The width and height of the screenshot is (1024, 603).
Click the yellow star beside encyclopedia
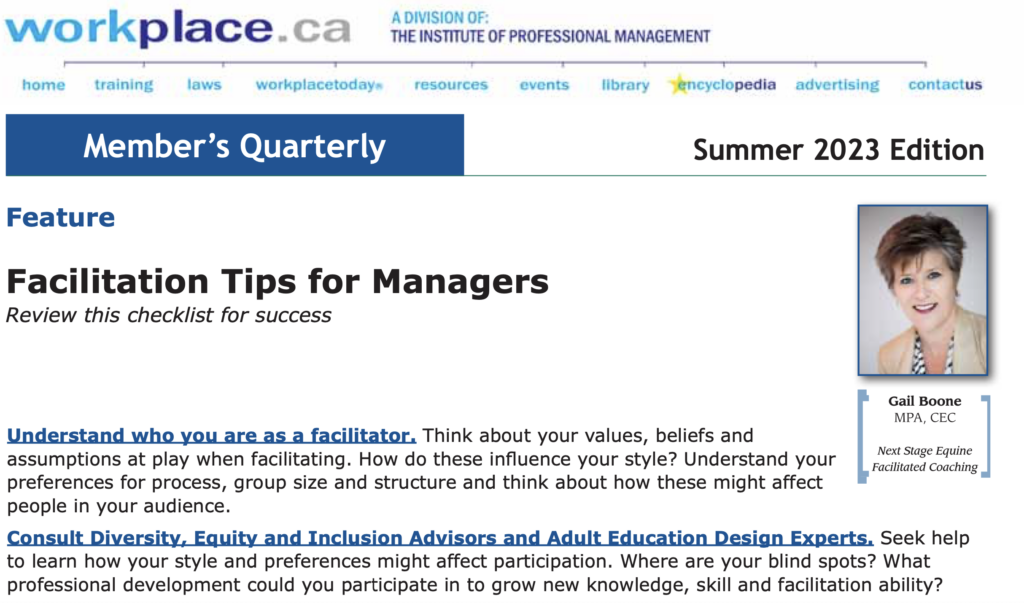679,84
